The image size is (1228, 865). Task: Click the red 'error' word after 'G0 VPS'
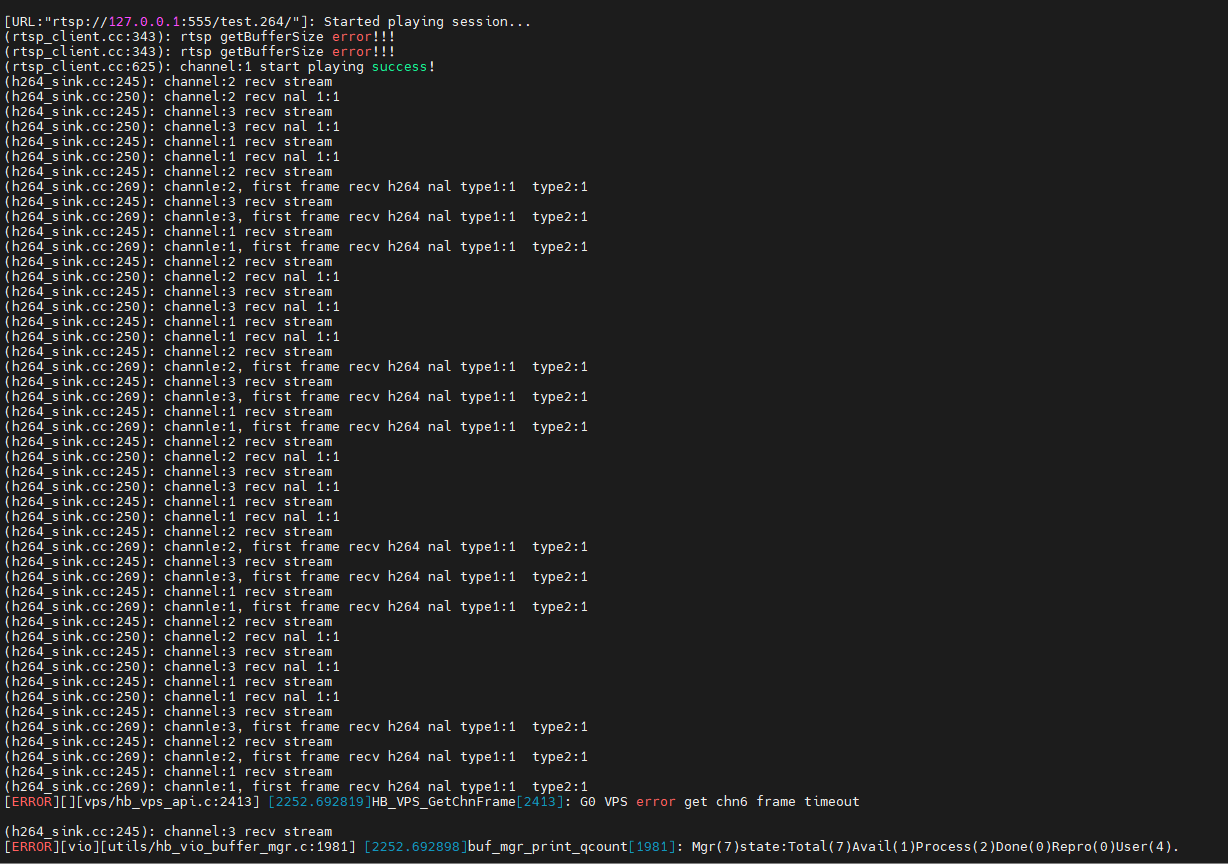[655, 802]
